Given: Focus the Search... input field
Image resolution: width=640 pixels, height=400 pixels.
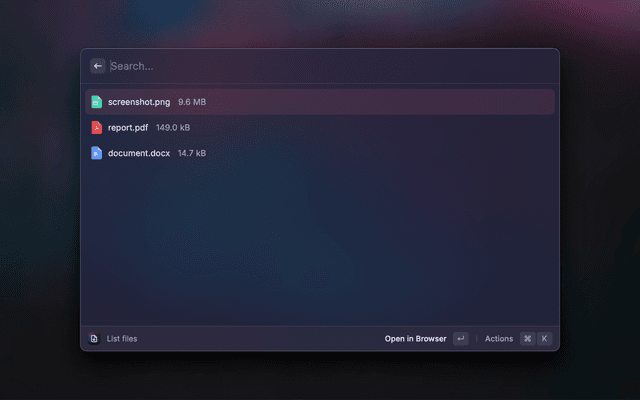Looking at the screenshot, I should pyautogui.click(x=331, y=66).
